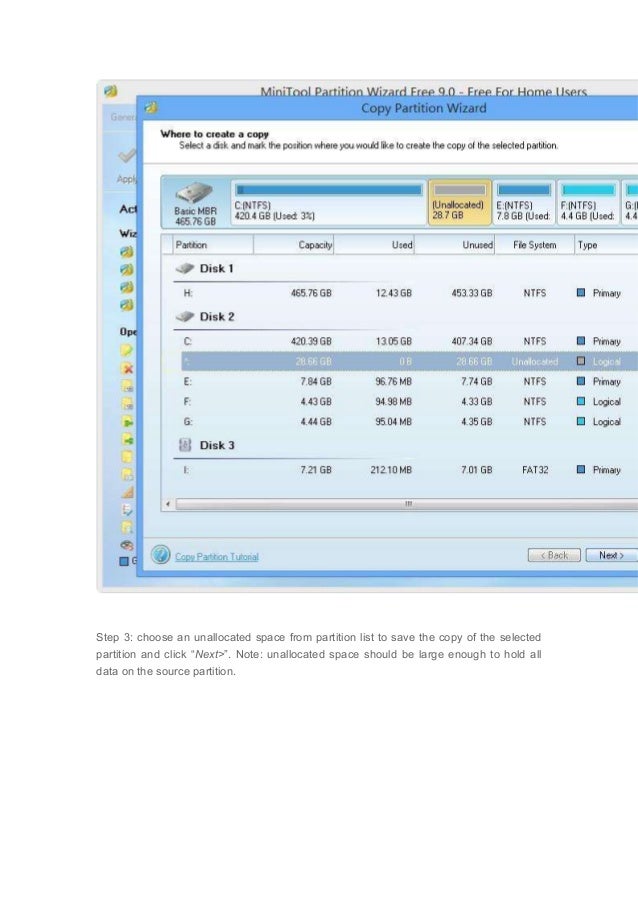Select the E: partition row
The height and width of the screenshot is (903, 638).
click(x=405, y=382)
